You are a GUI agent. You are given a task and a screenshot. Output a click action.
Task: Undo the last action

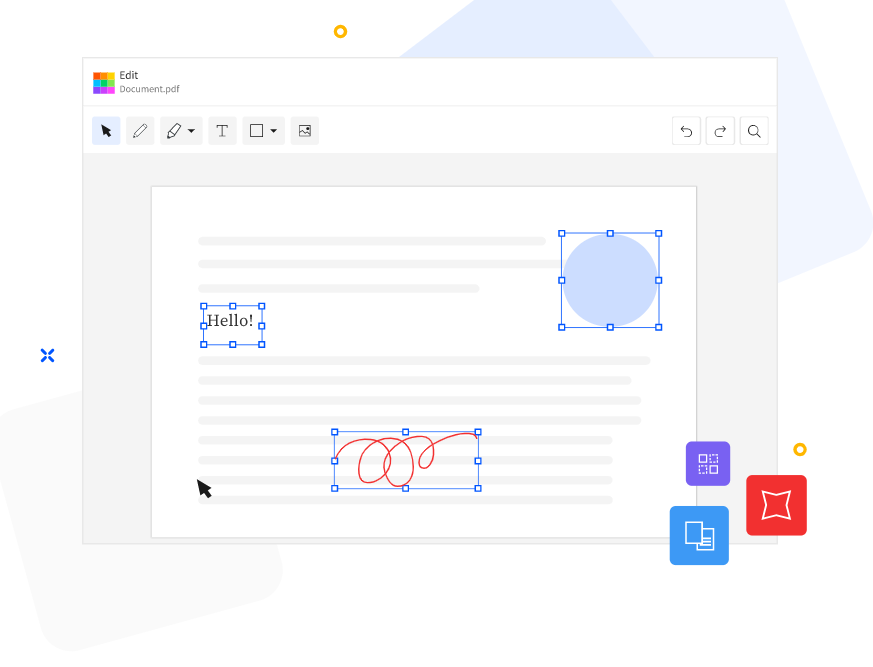[x=686, y=131]
